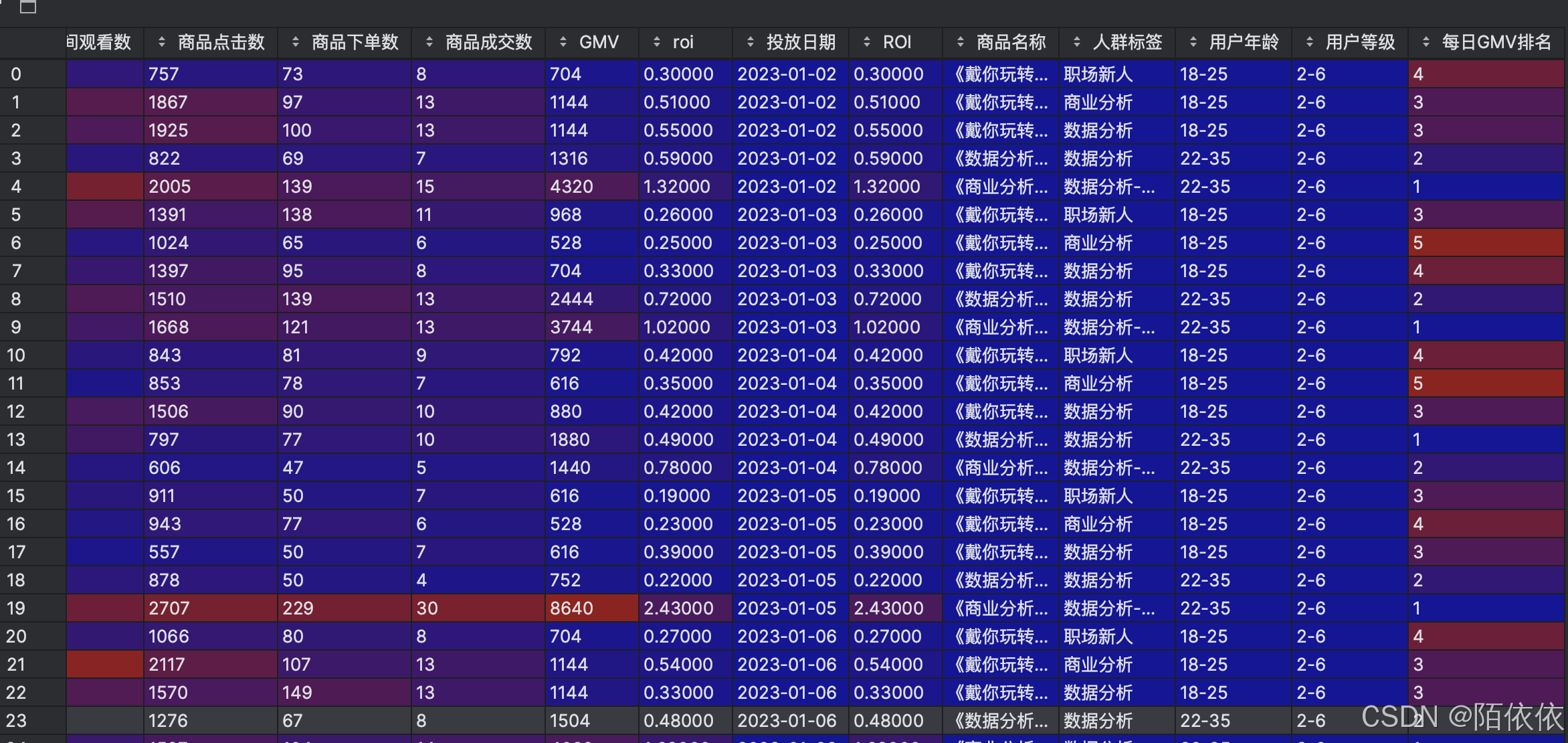Click sort arrows on 用户等级 column

(1309, 42)
